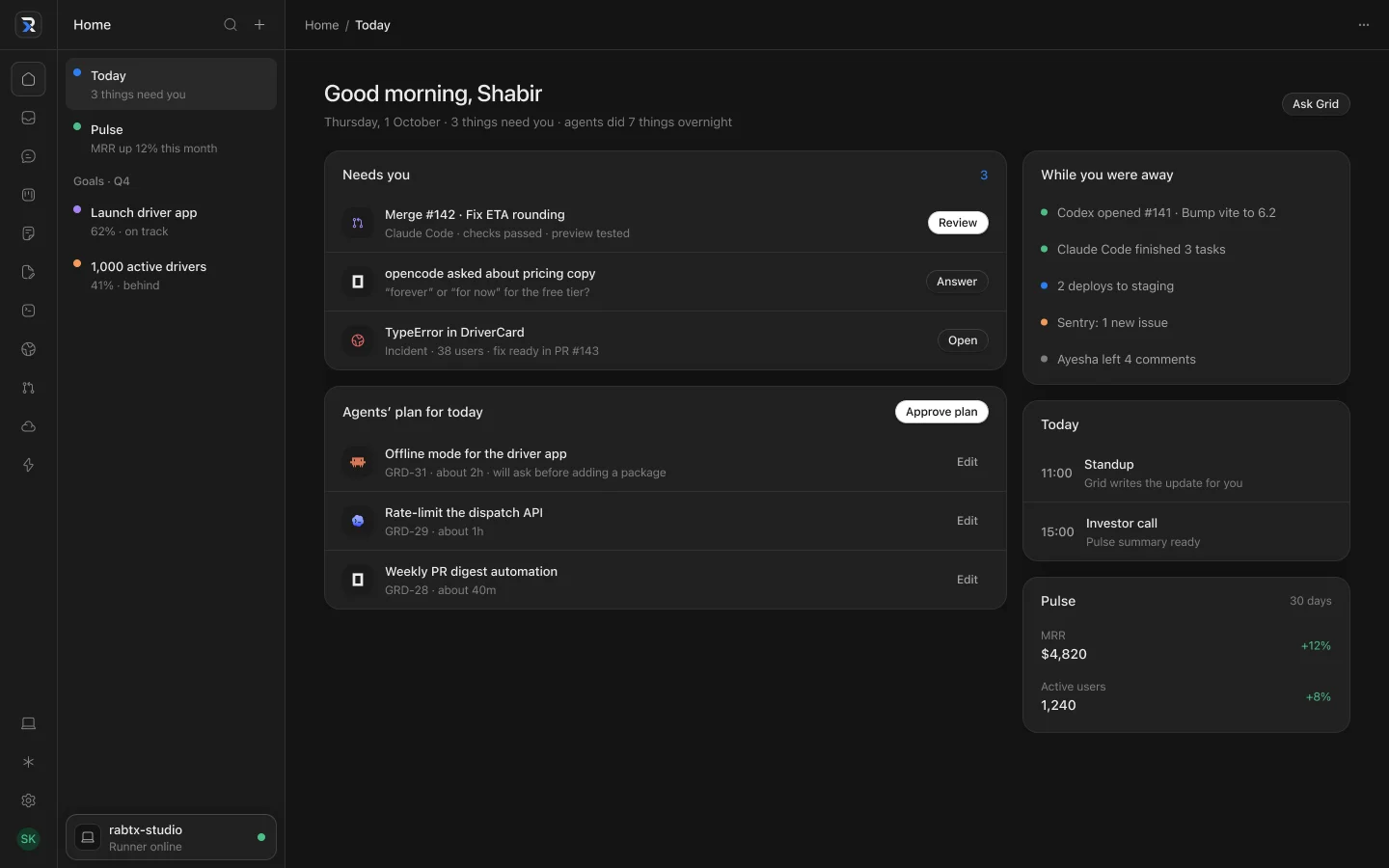Click the '30 days' label in Pulse card
The height and width of the screenshot is (868, 1389).
(1310, 601)
